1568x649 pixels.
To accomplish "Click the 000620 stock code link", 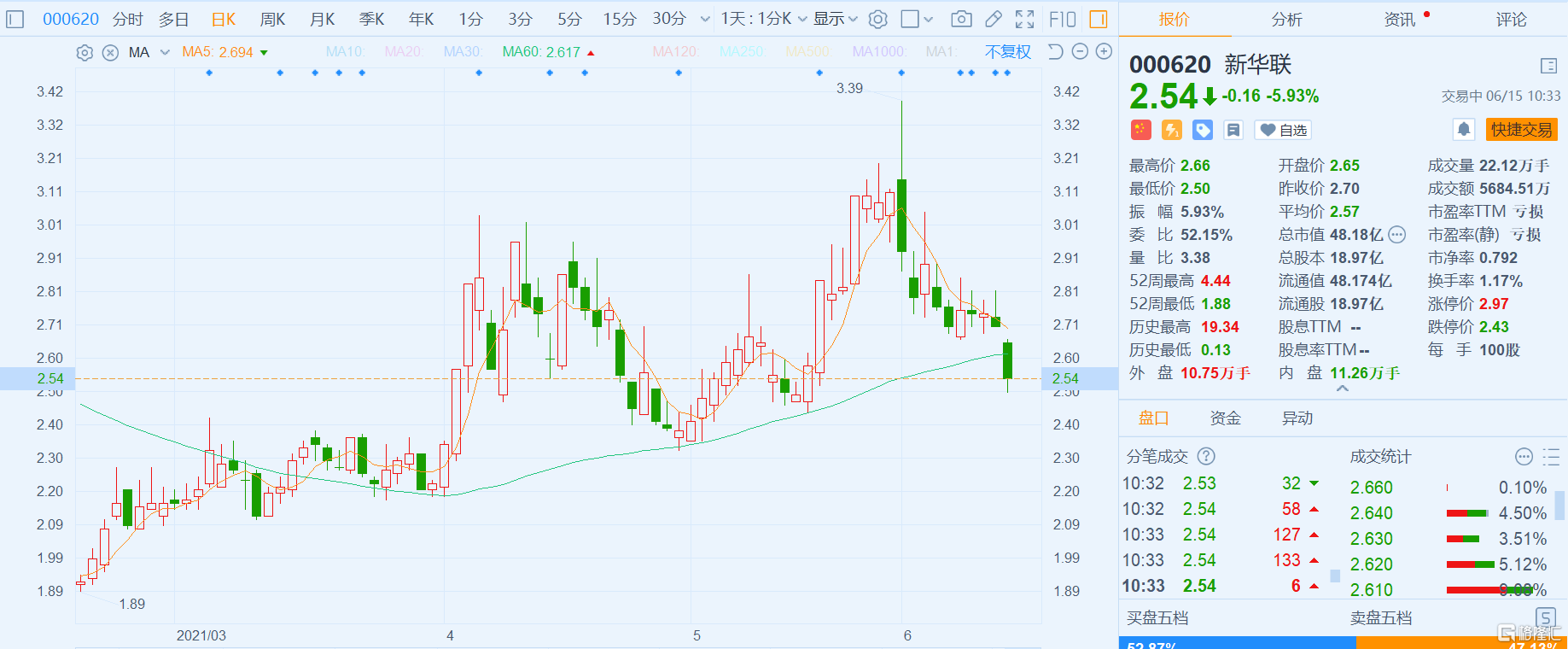I will [71, 19].
